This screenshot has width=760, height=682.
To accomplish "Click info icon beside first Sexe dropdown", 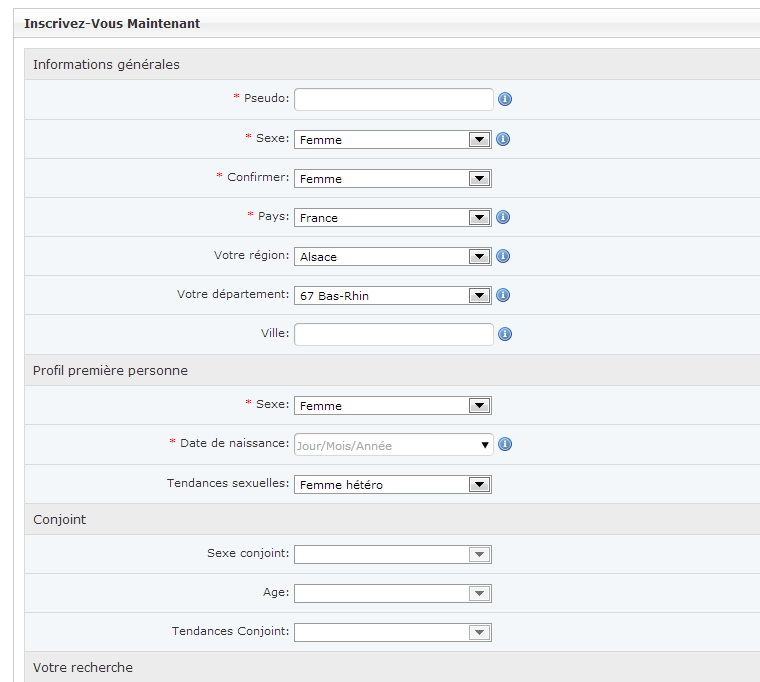I will (x=503, y=139).
